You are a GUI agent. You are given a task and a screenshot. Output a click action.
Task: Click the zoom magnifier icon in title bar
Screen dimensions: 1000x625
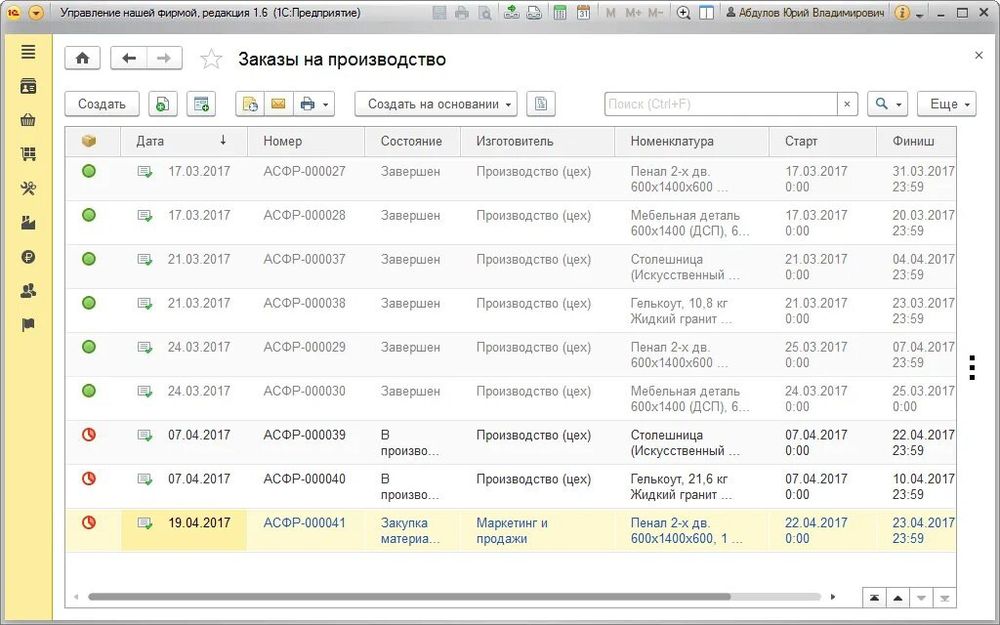click(683, 13)
